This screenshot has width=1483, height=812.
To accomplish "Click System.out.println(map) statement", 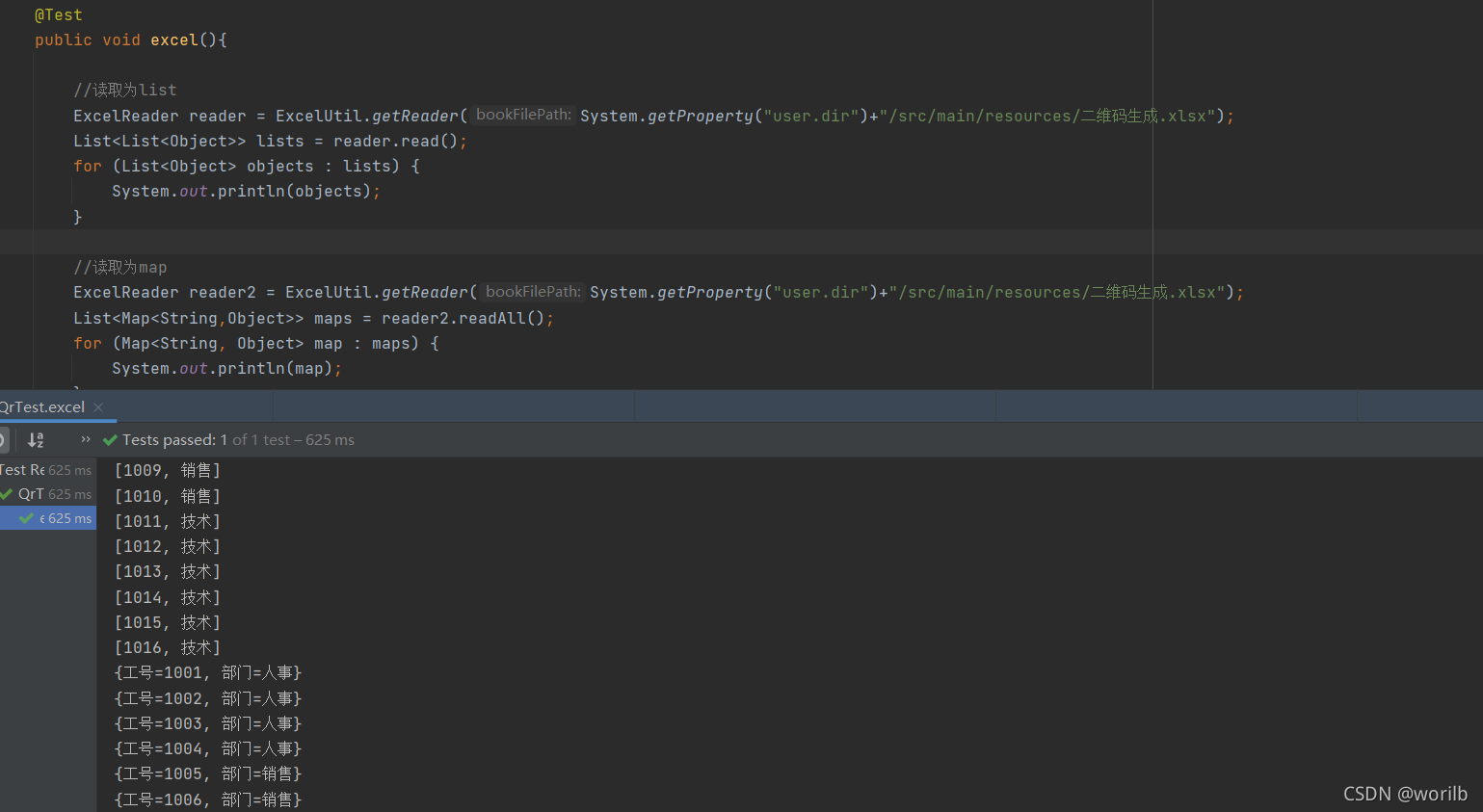I will [x=226, y=369].
